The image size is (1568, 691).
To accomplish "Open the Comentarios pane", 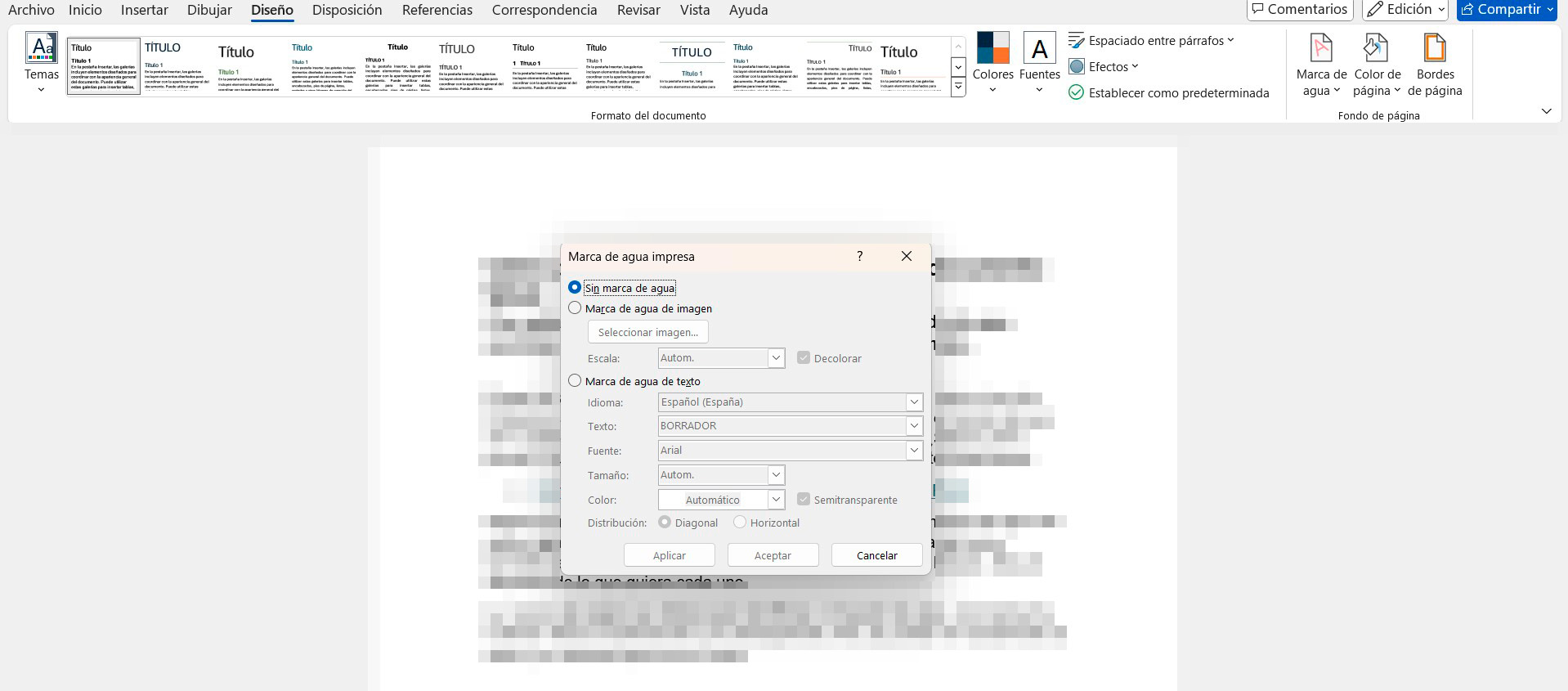I will point(1300,9).
